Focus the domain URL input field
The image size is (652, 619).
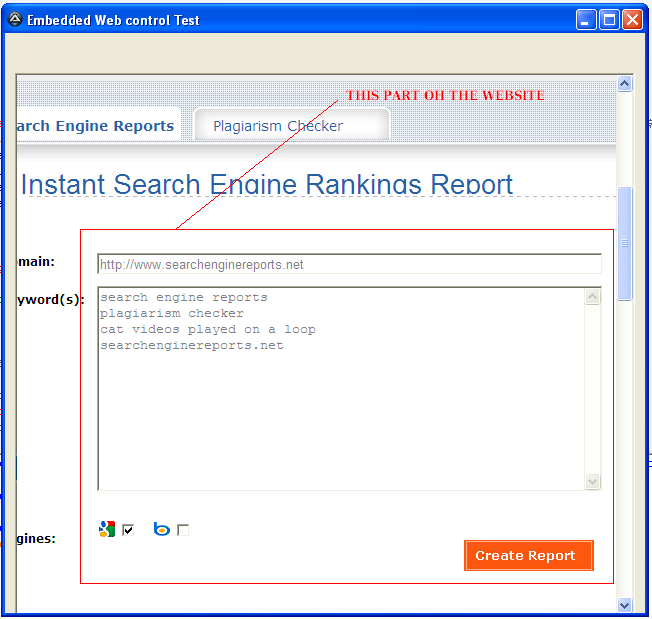348,265
